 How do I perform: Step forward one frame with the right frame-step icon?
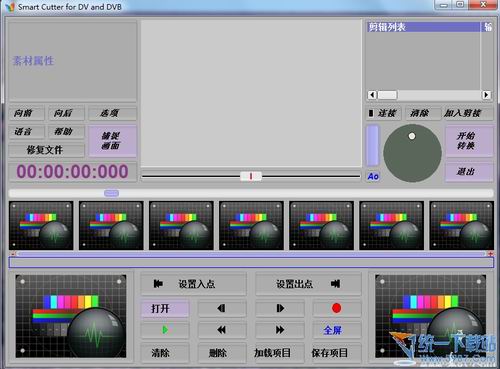pos(280,308)
